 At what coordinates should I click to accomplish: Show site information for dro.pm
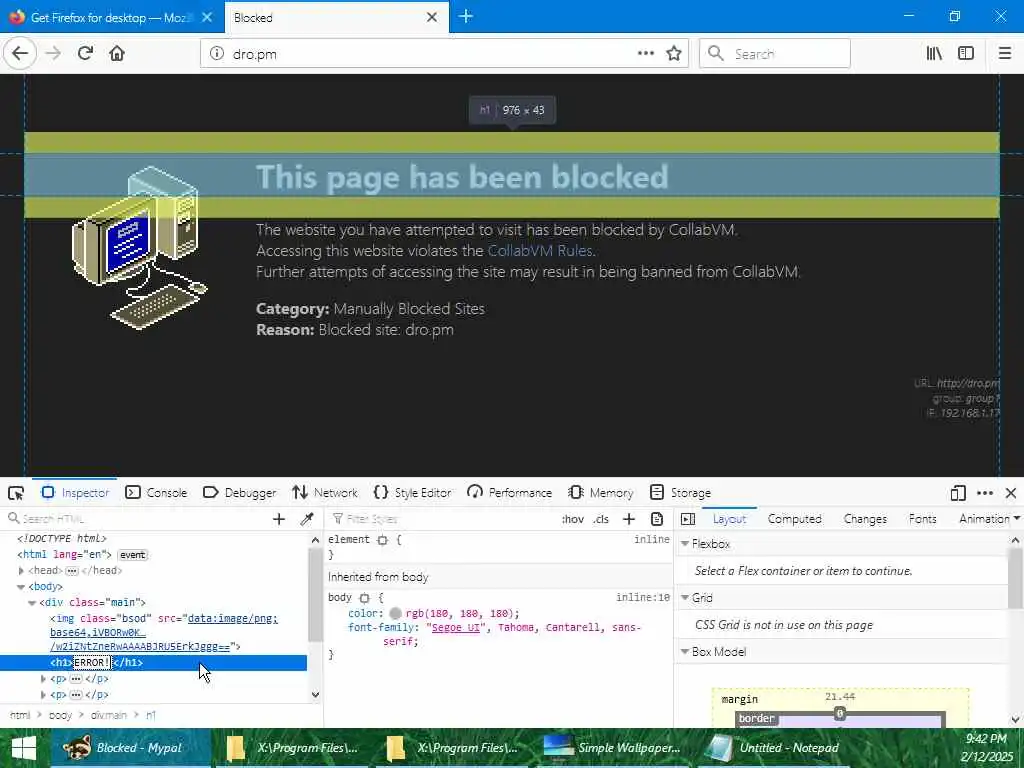[x=217, y=54]
